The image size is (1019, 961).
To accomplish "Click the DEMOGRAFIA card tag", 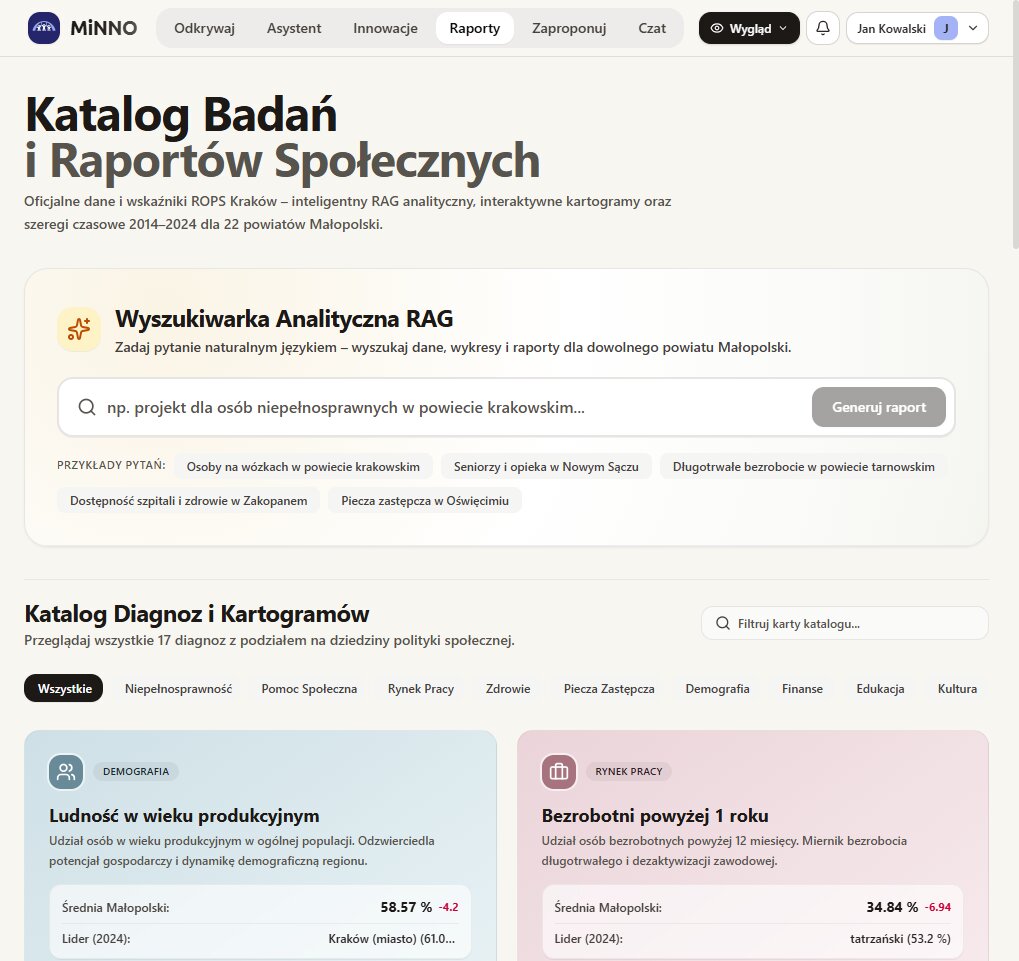I will (x=136, y=771).
